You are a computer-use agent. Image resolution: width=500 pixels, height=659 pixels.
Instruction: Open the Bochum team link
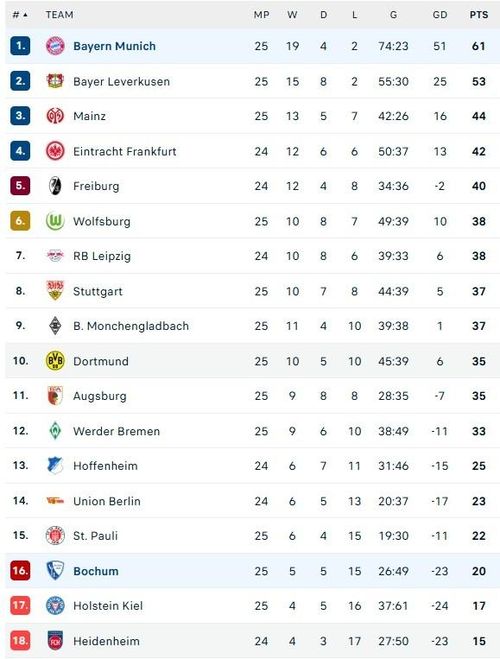[x=96, y=571]
